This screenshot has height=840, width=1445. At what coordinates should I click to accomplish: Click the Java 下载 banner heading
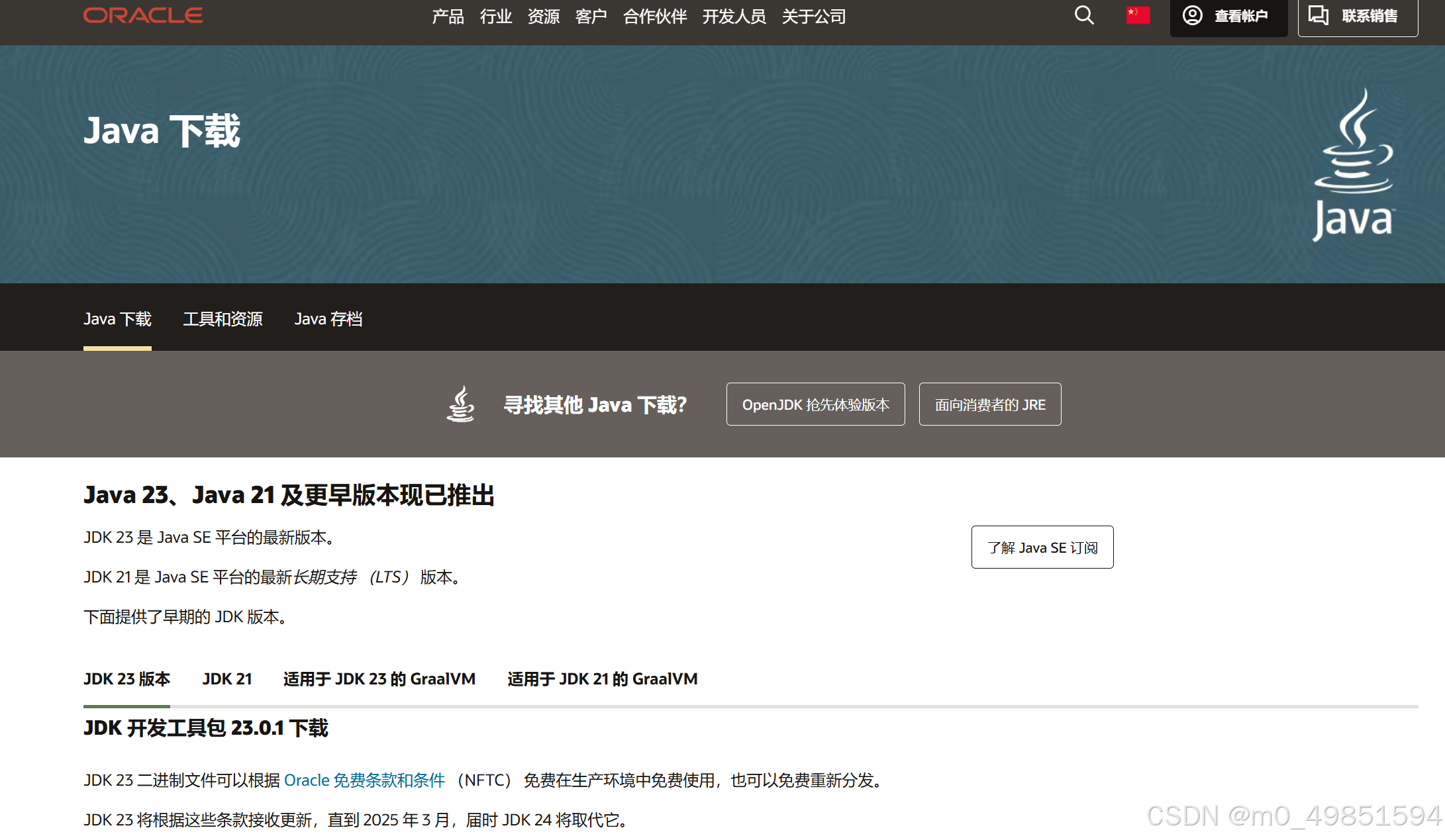(162, 130)
